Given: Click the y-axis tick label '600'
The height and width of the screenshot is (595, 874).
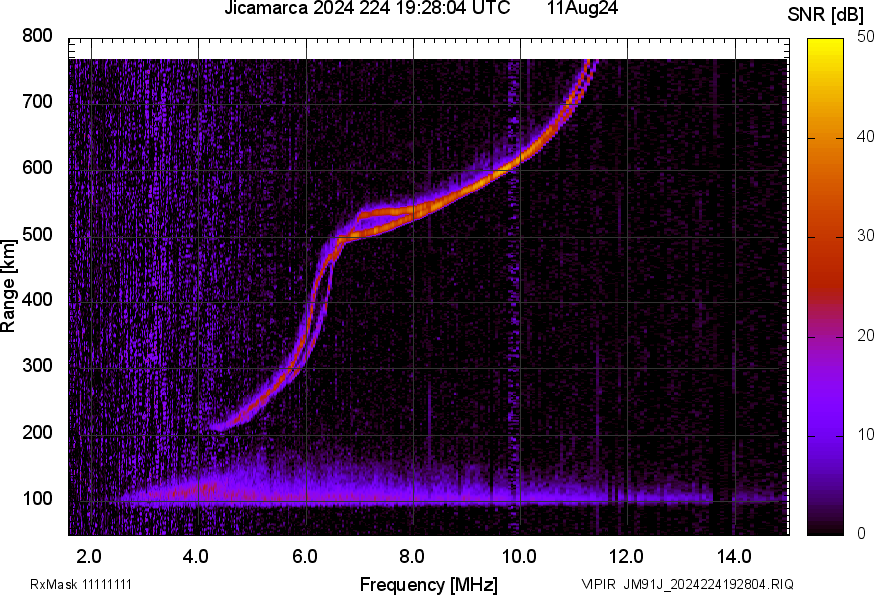Looking at the screenshot, I should pos(37,168).
